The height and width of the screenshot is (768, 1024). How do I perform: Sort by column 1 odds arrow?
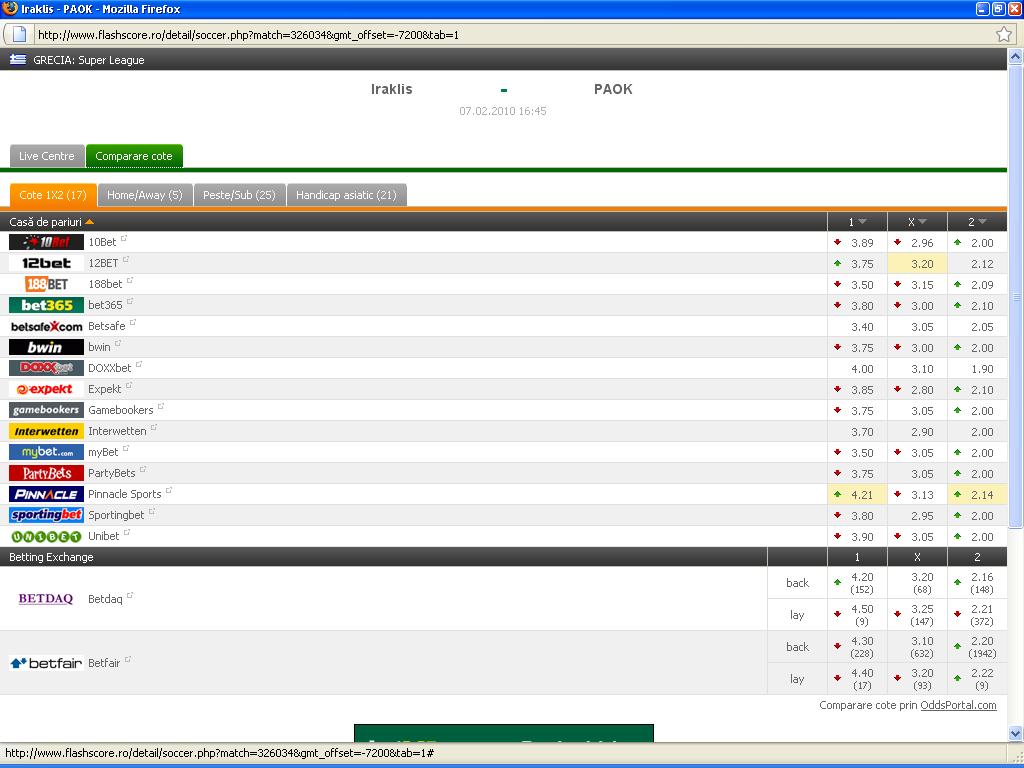(x=863, y=222)
